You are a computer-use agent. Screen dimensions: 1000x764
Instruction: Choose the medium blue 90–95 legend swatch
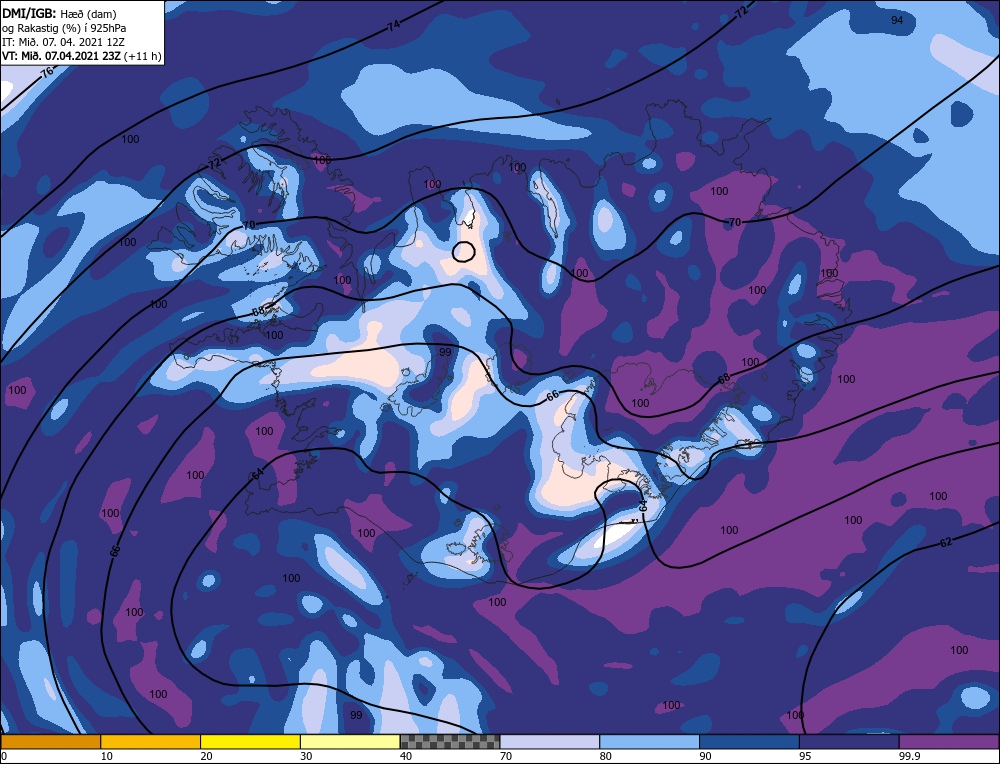click(749, 742)
